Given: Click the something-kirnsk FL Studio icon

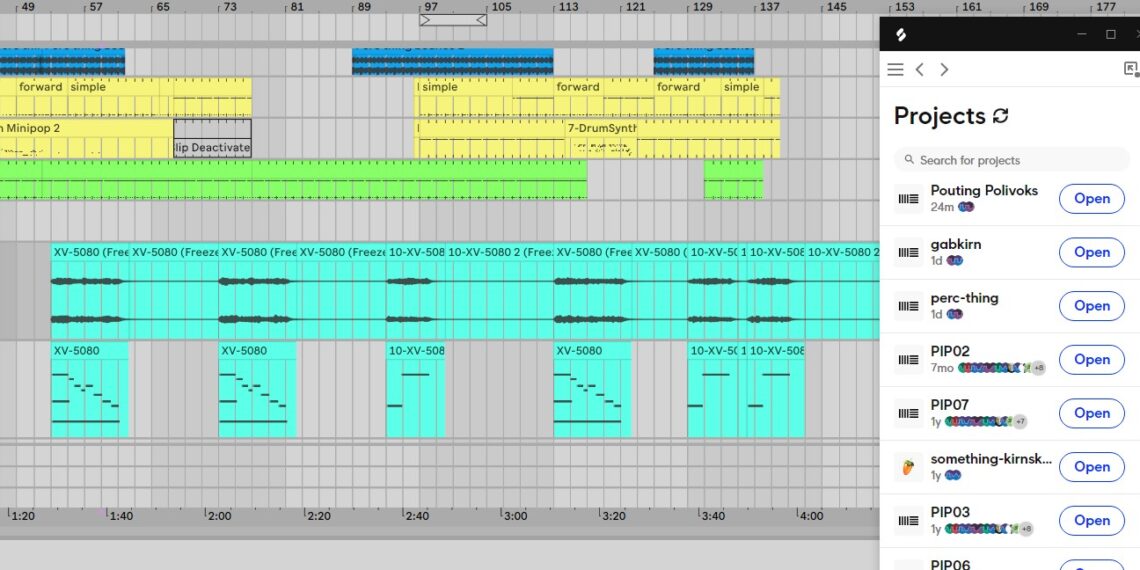Looking at the screenshot, I should pos(909,467).
